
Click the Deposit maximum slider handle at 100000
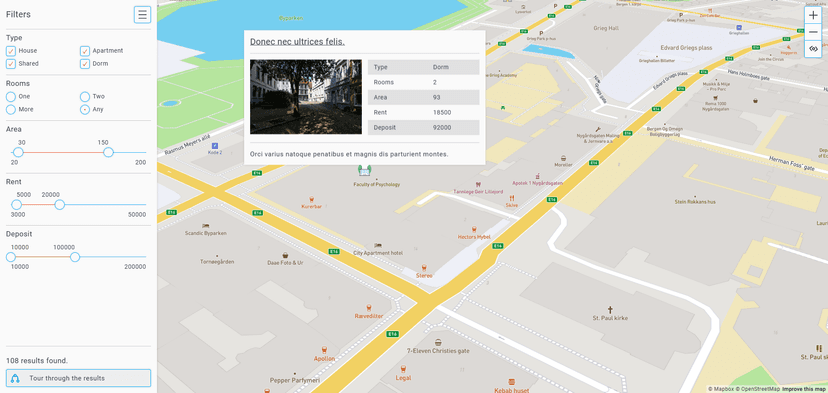point(75,257)
